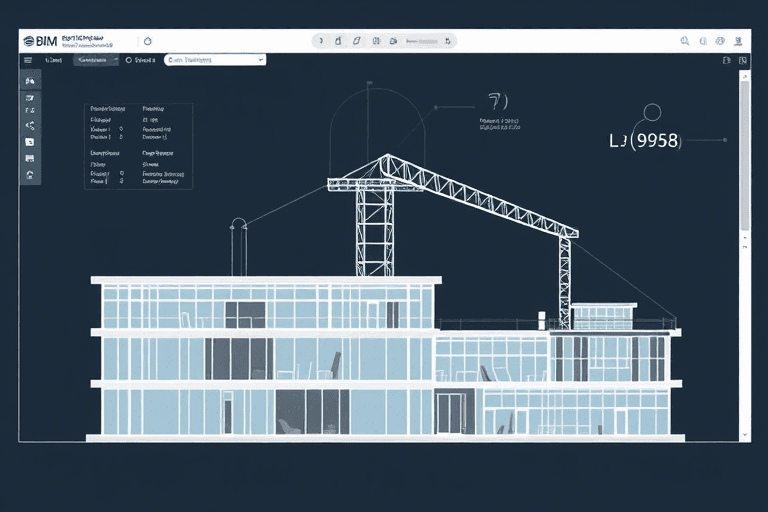The image size is (768, 512).
Task: Click the bottom icon in left sidebar
Action: [30, 174]
